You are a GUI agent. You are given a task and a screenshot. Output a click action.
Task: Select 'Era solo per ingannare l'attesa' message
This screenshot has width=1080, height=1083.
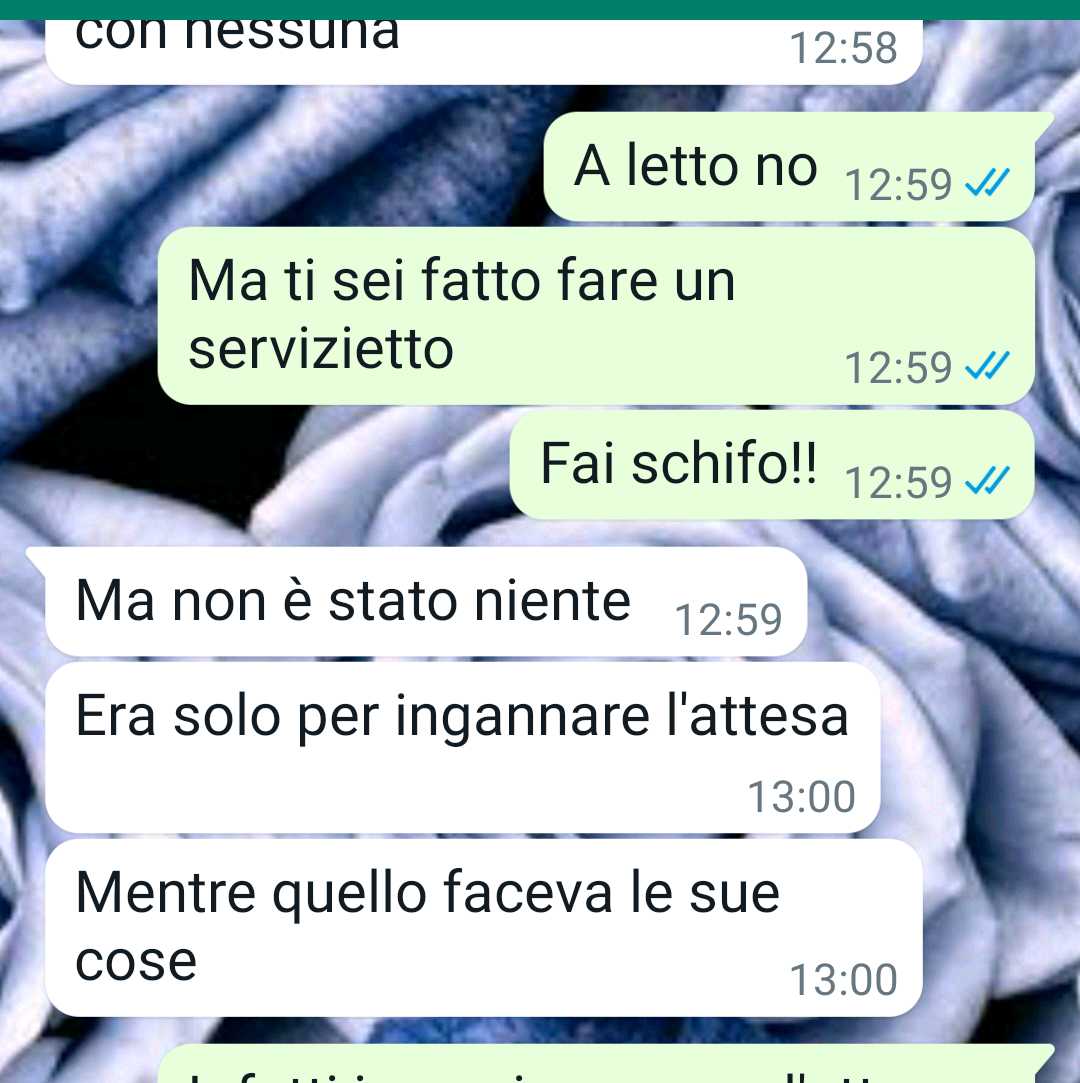463,747
